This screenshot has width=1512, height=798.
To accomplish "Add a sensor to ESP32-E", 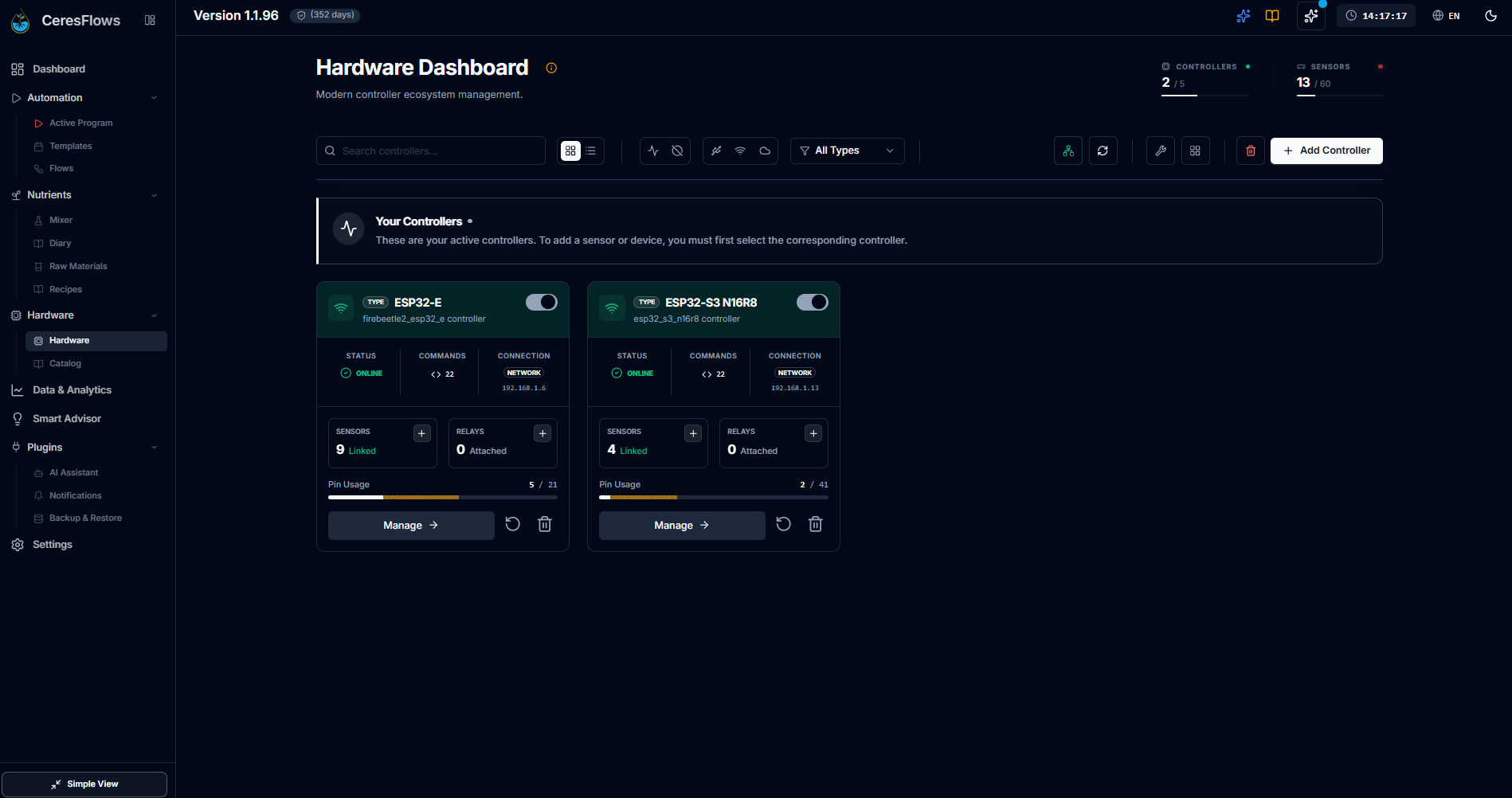I will point(422,433).
